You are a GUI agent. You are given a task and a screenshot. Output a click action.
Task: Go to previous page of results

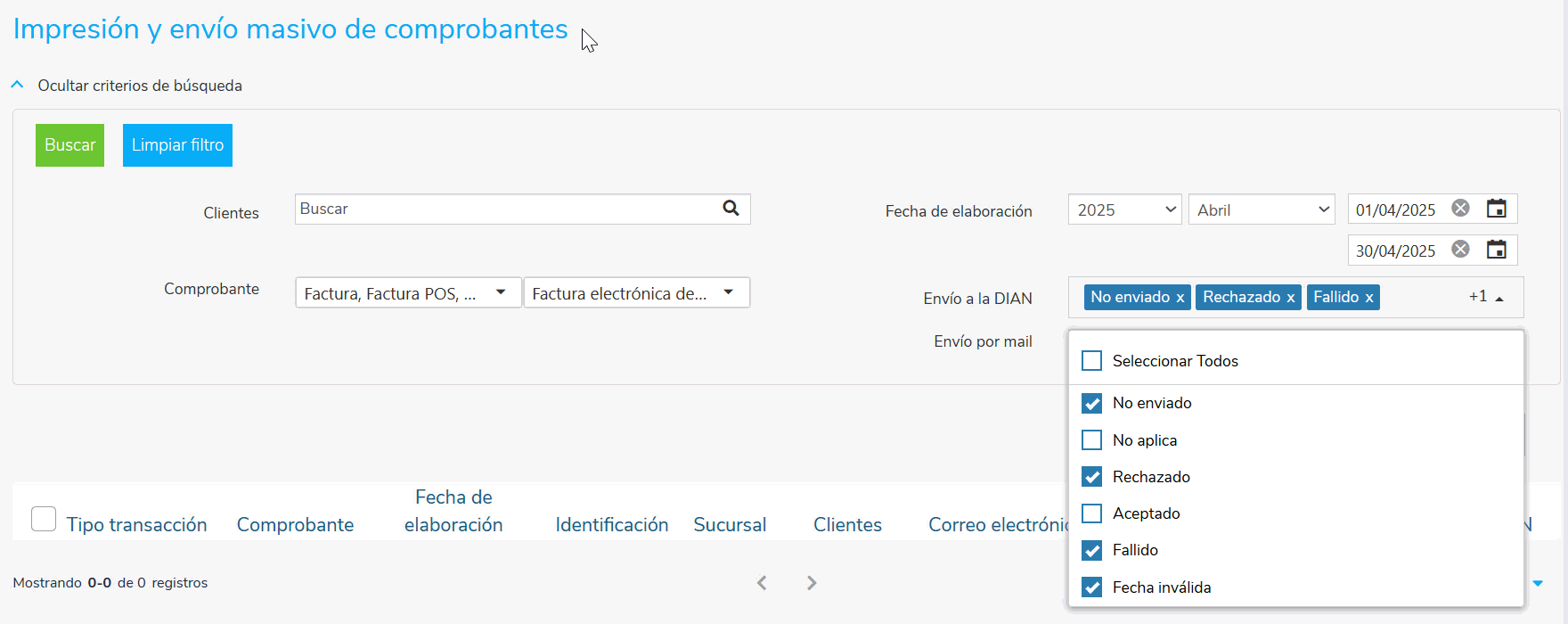[x=762, y=583]
